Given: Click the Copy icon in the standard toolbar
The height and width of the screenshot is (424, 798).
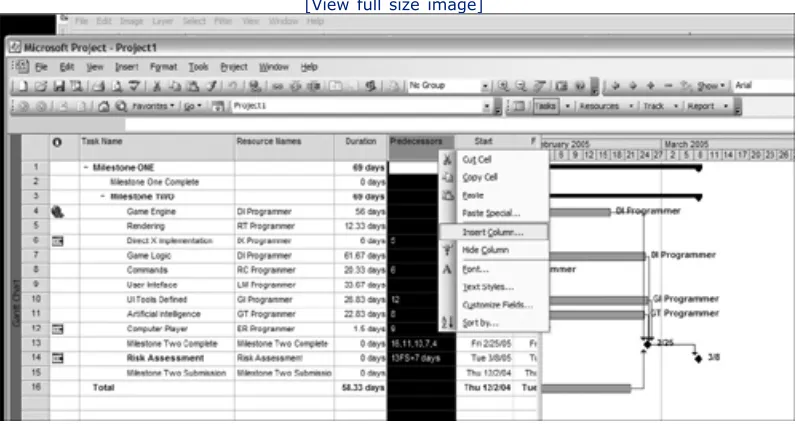Looking at the screenshot, I should [x=175, y=86].
